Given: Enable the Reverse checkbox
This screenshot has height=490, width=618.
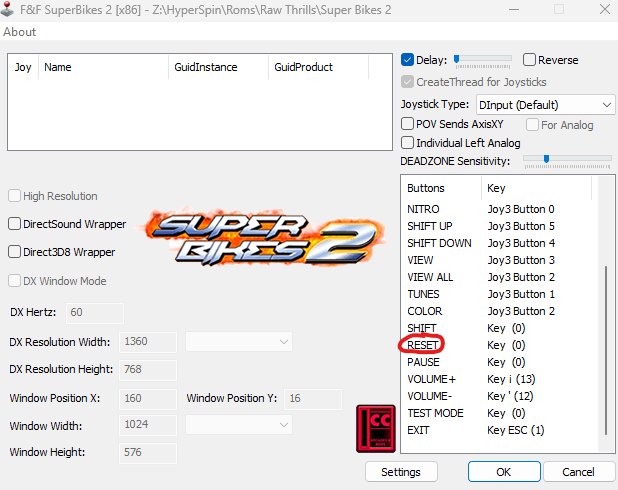Looking at the screenshot, I should (x=530, y=60).
